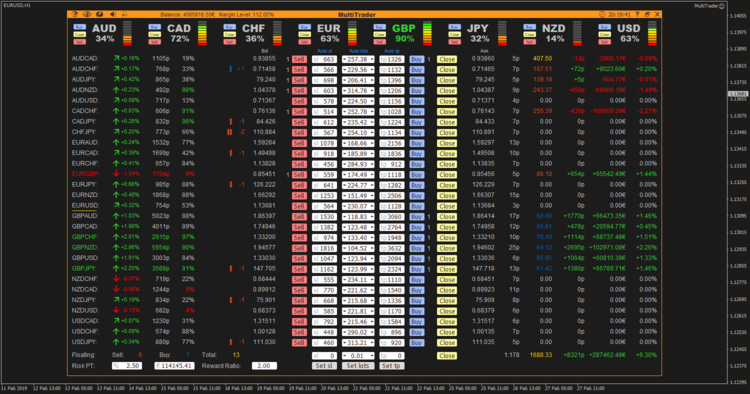Increase the lots stepper on the GBPUSD row
The height and width of the screenshot is (394, 750).
(372, 259)
